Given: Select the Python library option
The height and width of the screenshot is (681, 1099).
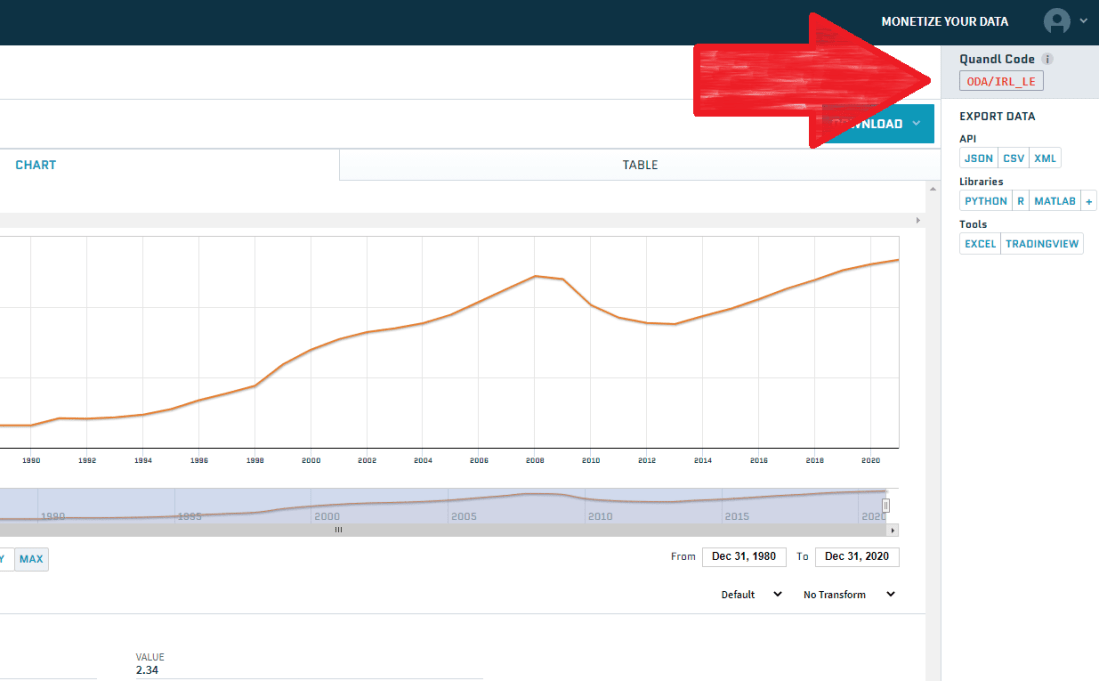Looking at the screenshot, I should (985, 201).
